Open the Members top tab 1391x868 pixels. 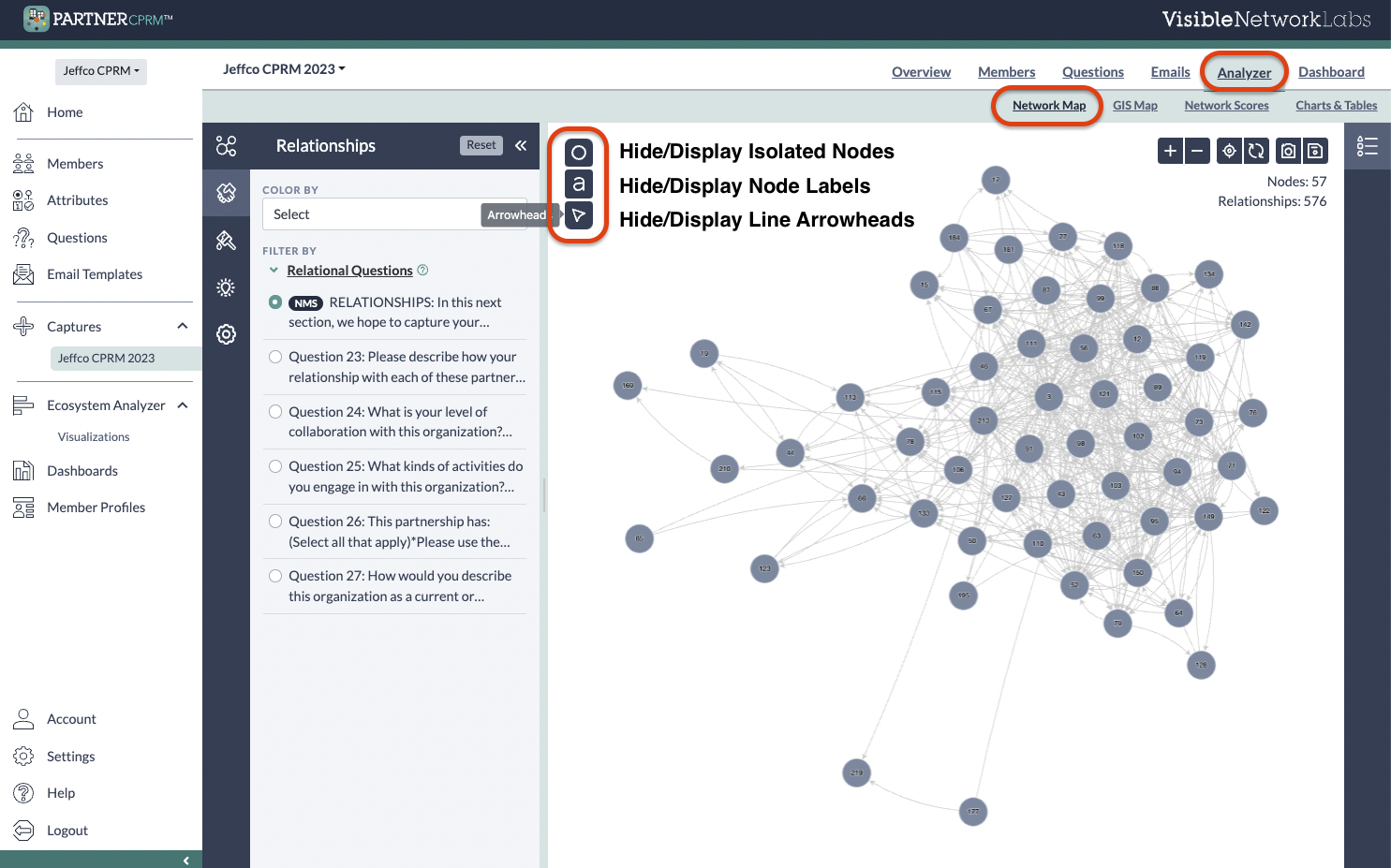(1006, 72)
